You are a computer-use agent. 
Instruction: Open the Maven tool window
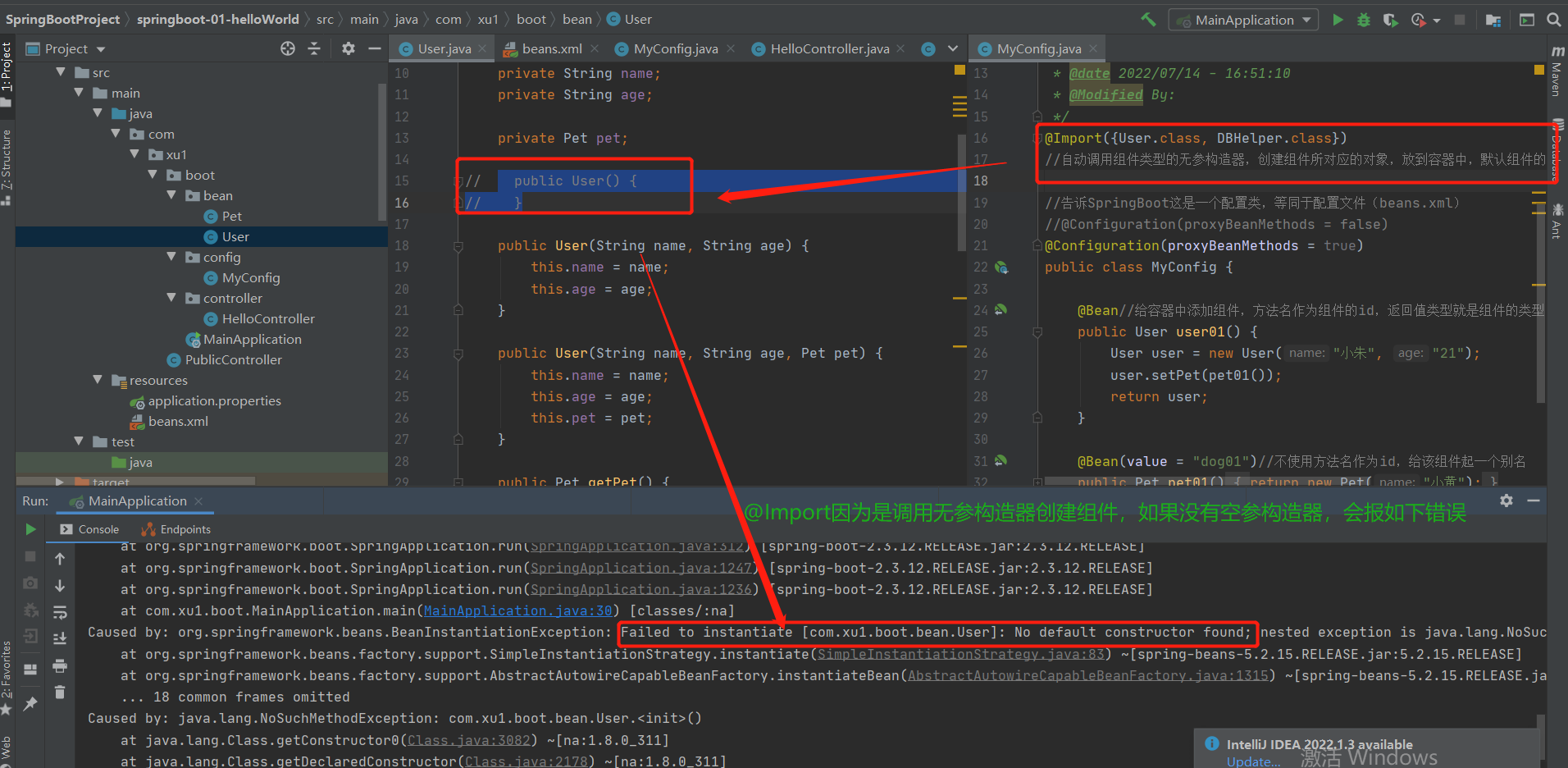pos(1557,70)
